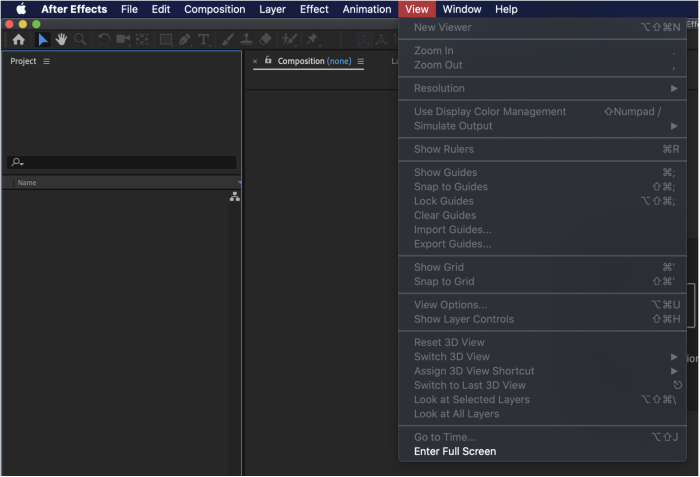This screenshot has width=700, height=477.
Task: Select the Roto Brush tool
Action: coord(289,40)
